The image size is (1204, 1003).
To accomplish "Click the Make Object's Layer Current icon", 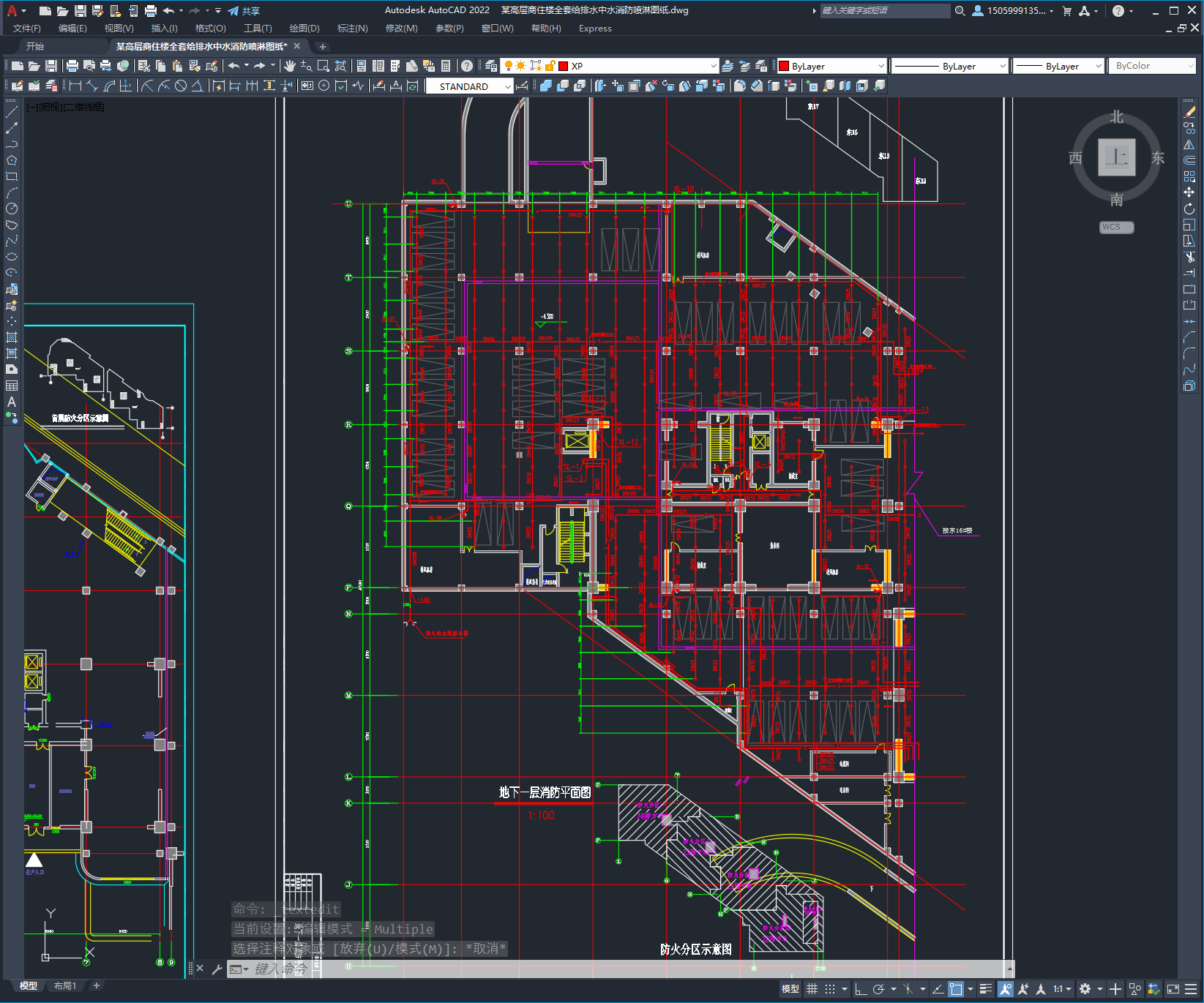I will point(728,66).
